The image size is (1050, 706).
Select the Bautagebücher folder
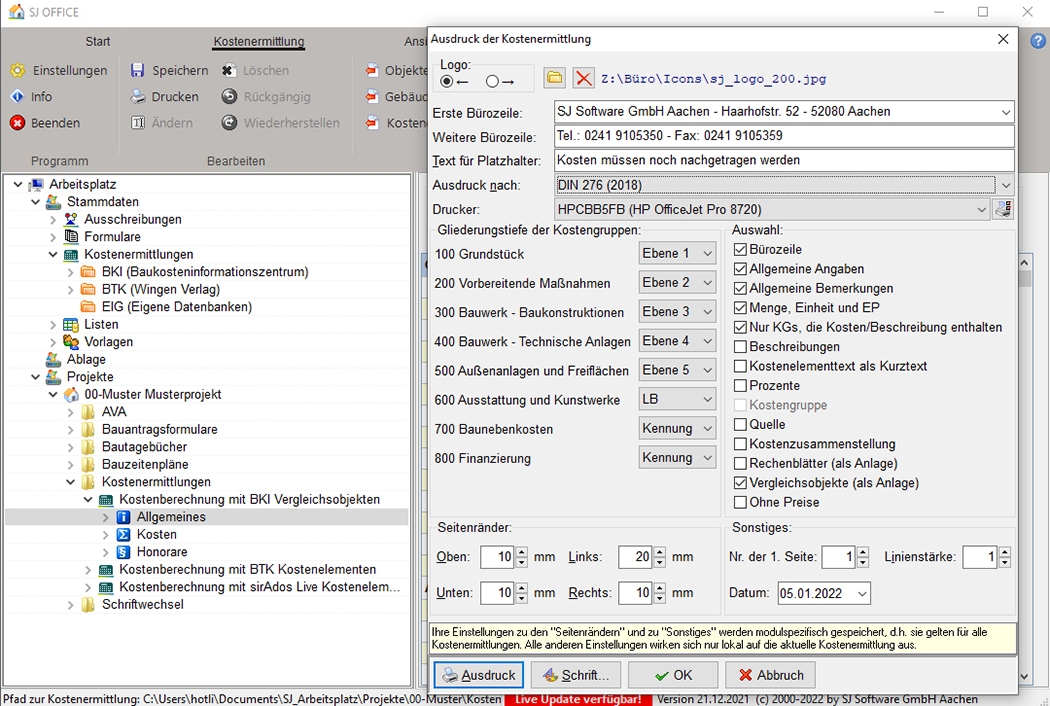144,447
